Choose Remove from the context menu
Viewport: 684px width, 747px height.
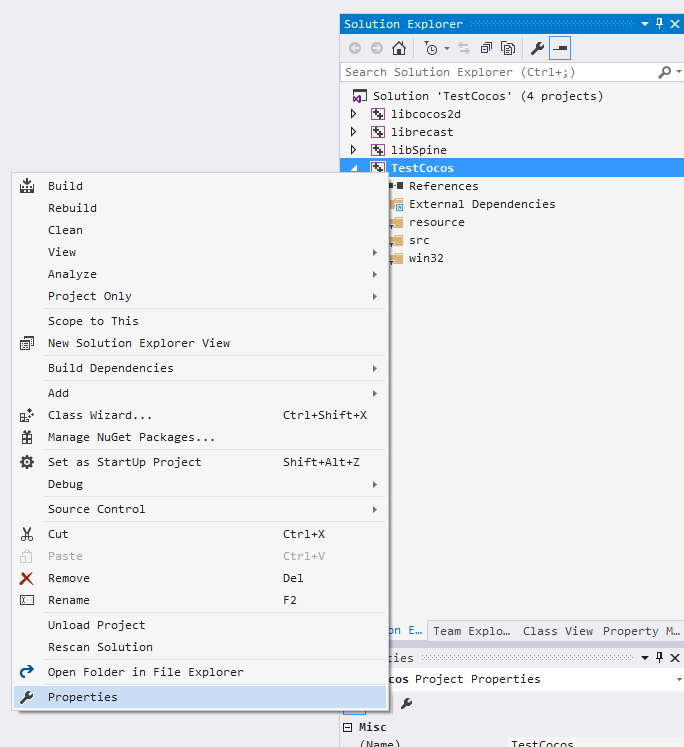pos(200,578)
